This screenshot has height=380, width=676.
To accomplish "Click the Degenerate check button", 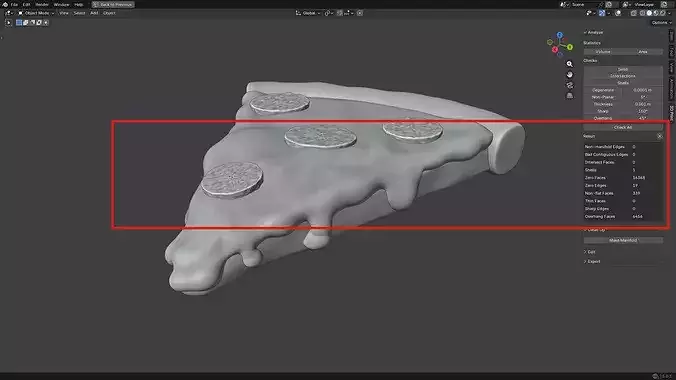I will (x=603, y=90).
